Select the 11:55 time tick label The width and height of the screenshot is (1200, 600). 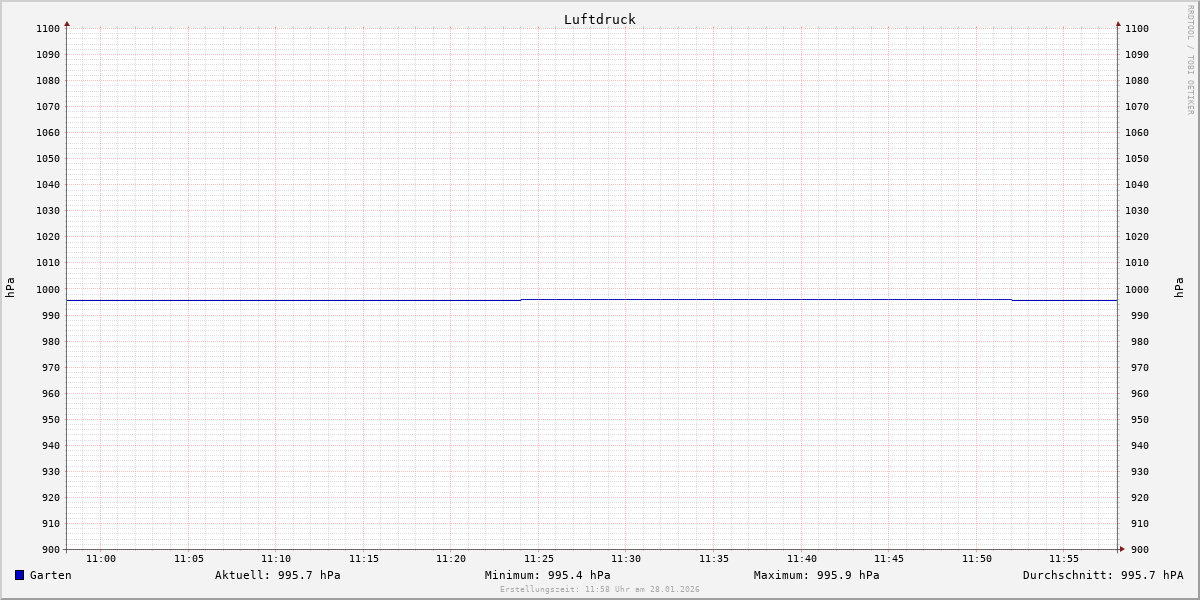click(x=1064, y=559)
